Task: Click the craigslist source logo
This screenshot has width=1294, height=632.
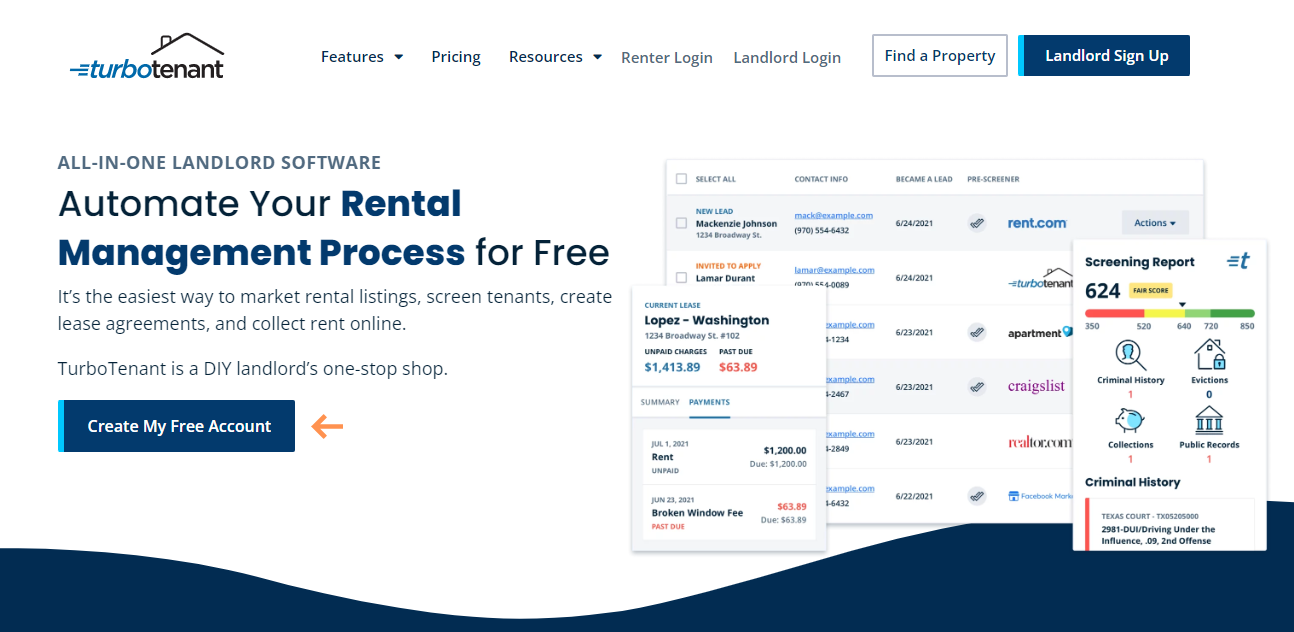Action: [1036, 386]
